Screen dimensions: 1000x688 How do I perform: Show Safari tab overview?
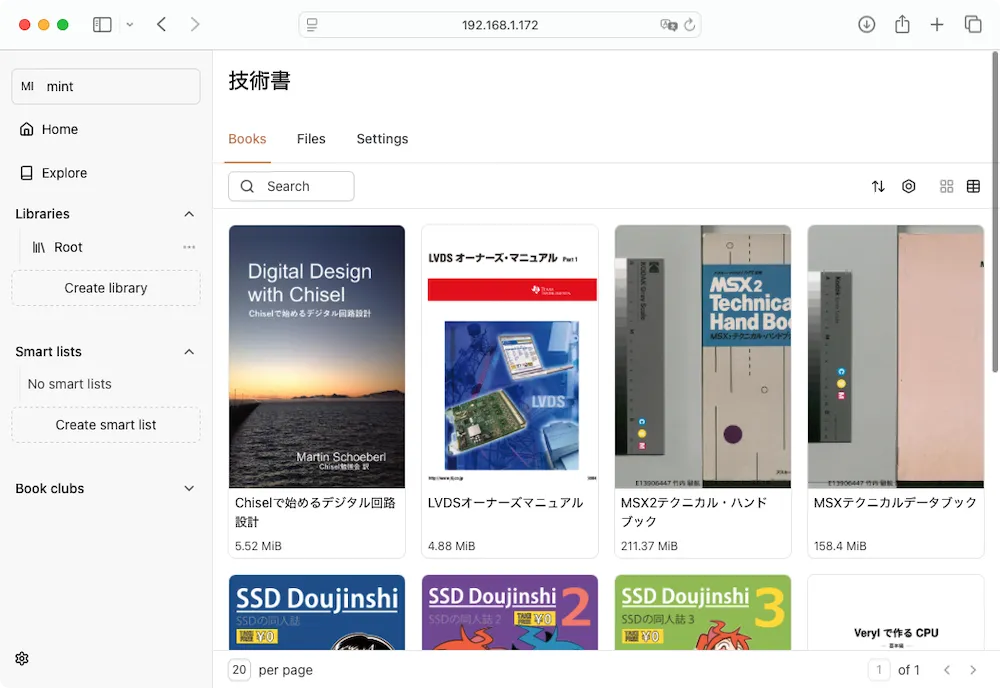click(x=973, y=25)
